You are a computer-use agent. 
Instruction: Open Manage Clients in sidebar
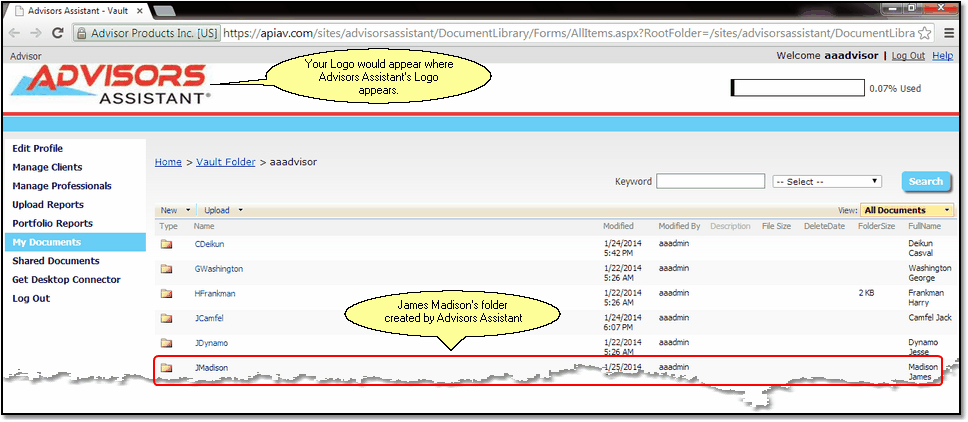(47, 167)
